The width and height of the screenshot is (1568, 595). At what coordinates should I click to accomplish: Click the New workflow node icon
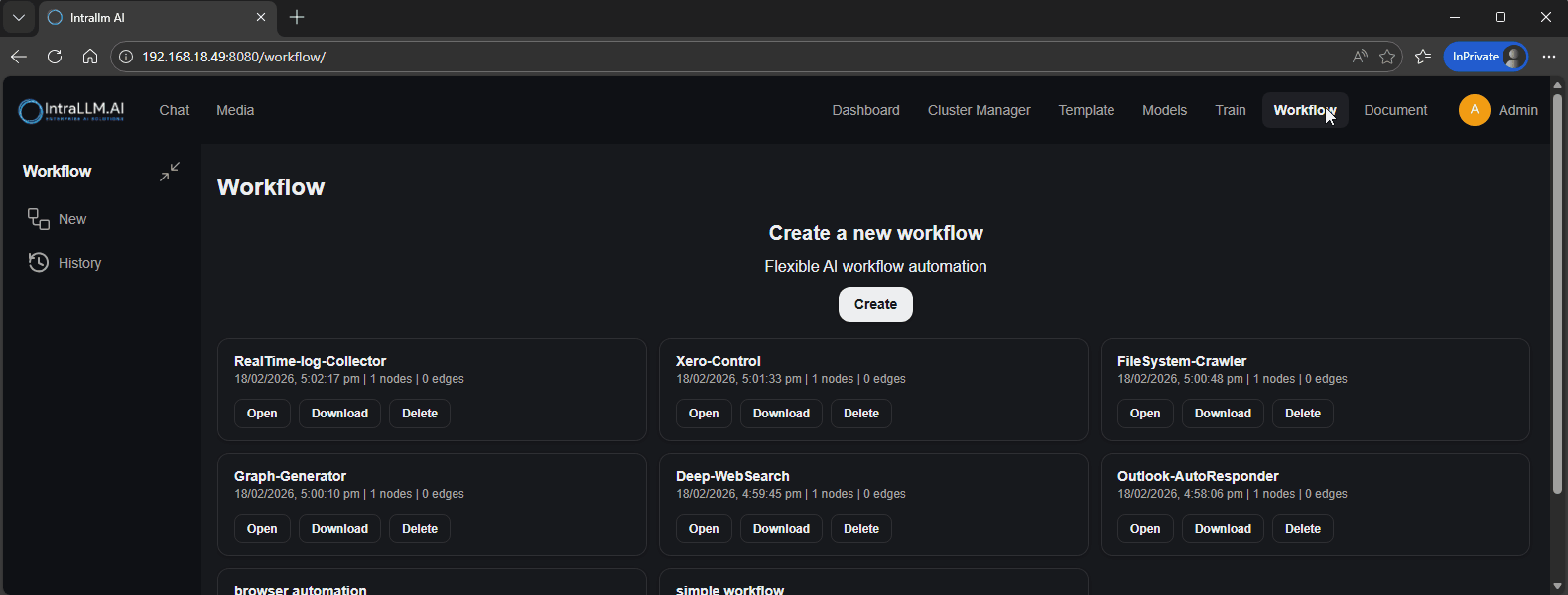click(x=39, y=219)
